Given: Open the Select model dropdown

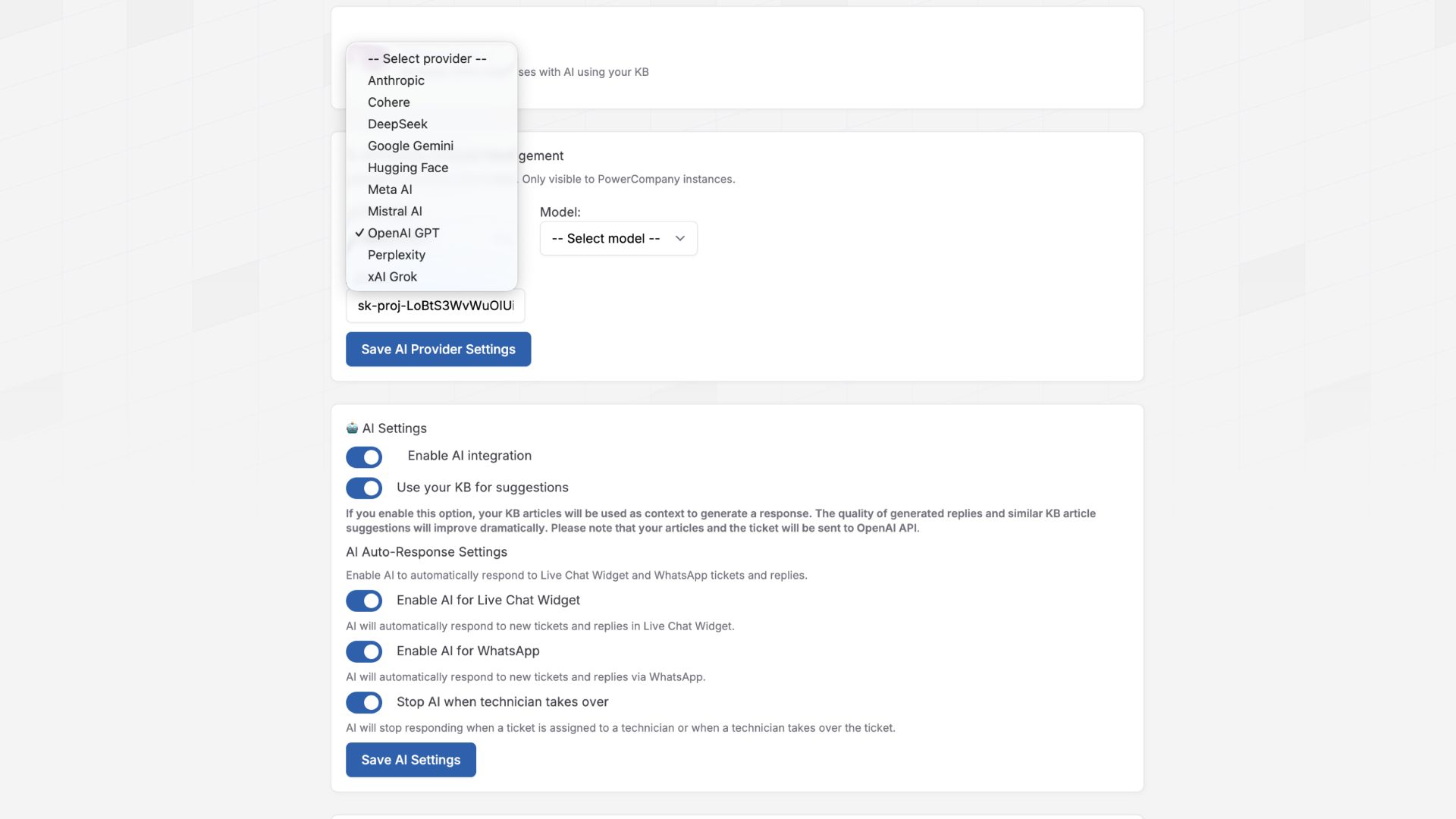Looking at the screenshot, I should coord(606,238).
